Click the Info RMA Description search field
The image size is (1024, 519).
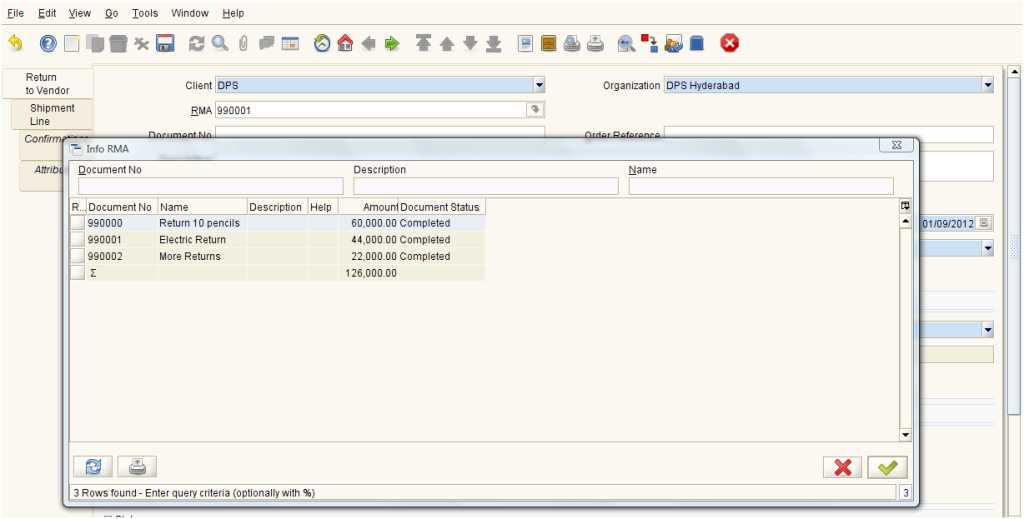pyautogui.click(x=486, y=186)
